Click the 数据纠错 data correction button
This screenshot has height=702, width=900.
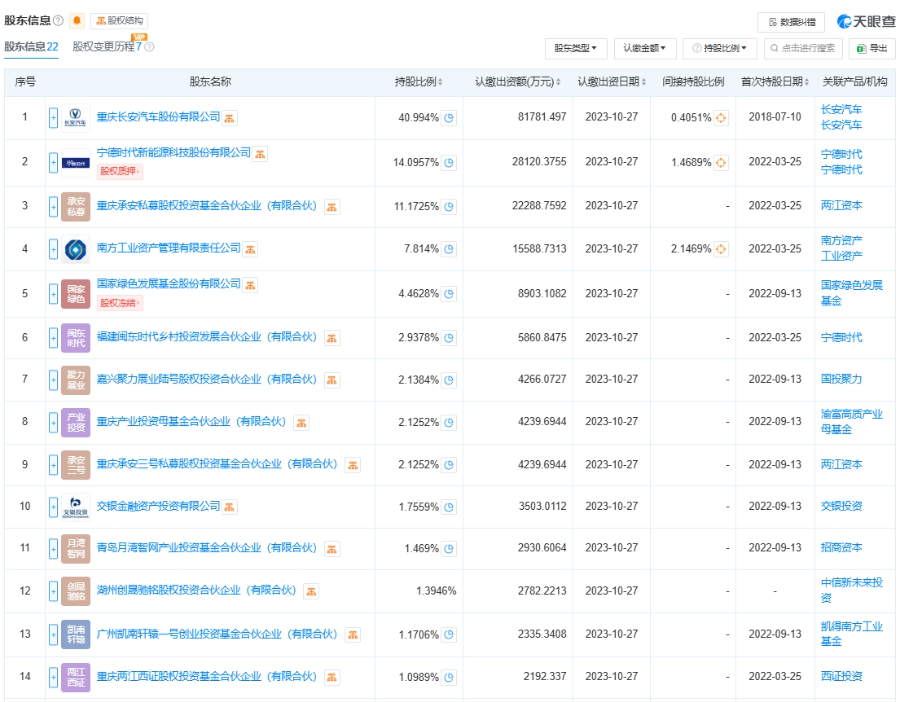pyautogui.click(x=791, y=22)
